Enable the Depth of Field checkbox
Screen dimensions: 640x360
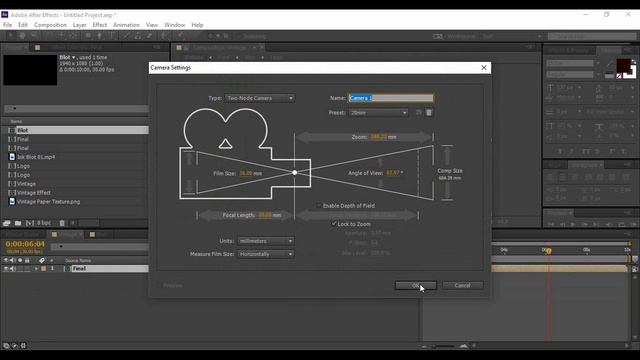point(319,206)
